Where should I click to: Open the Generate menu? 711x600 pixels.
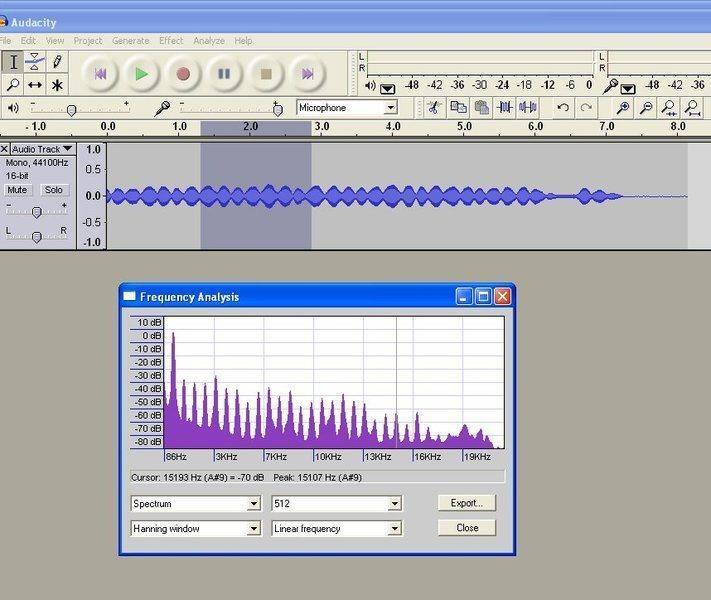click(131, 41)
